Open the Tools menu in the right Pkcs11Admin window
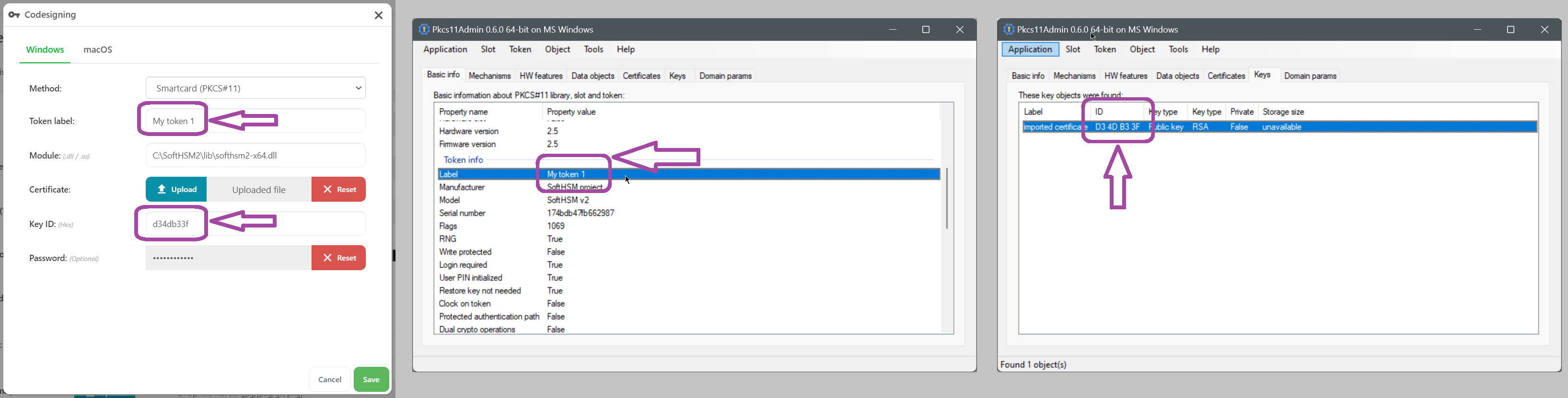 pyautogui.click(x=1178, y=50)
